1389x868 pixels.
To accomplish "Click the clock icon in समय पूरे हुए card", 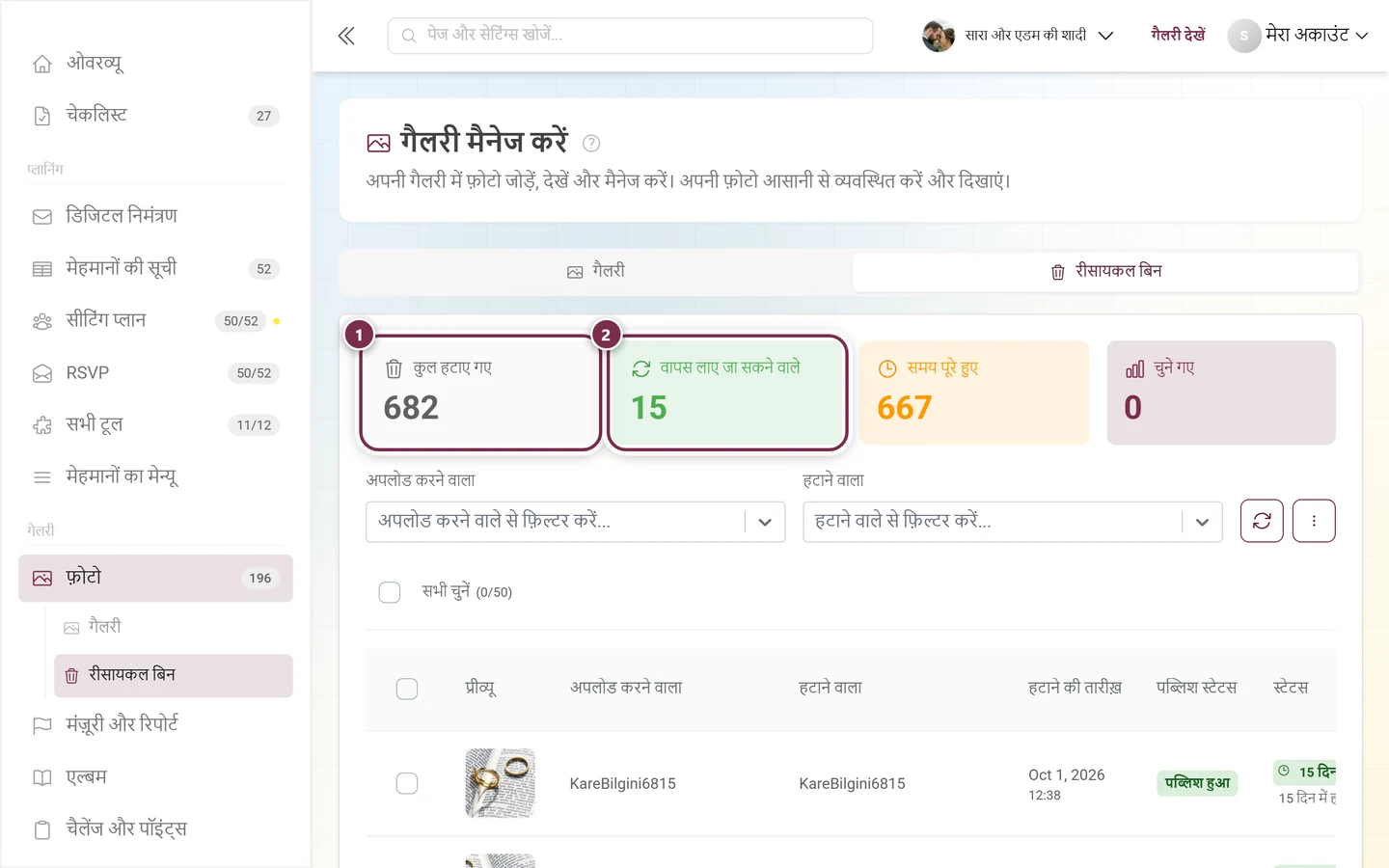I will 887,368.
